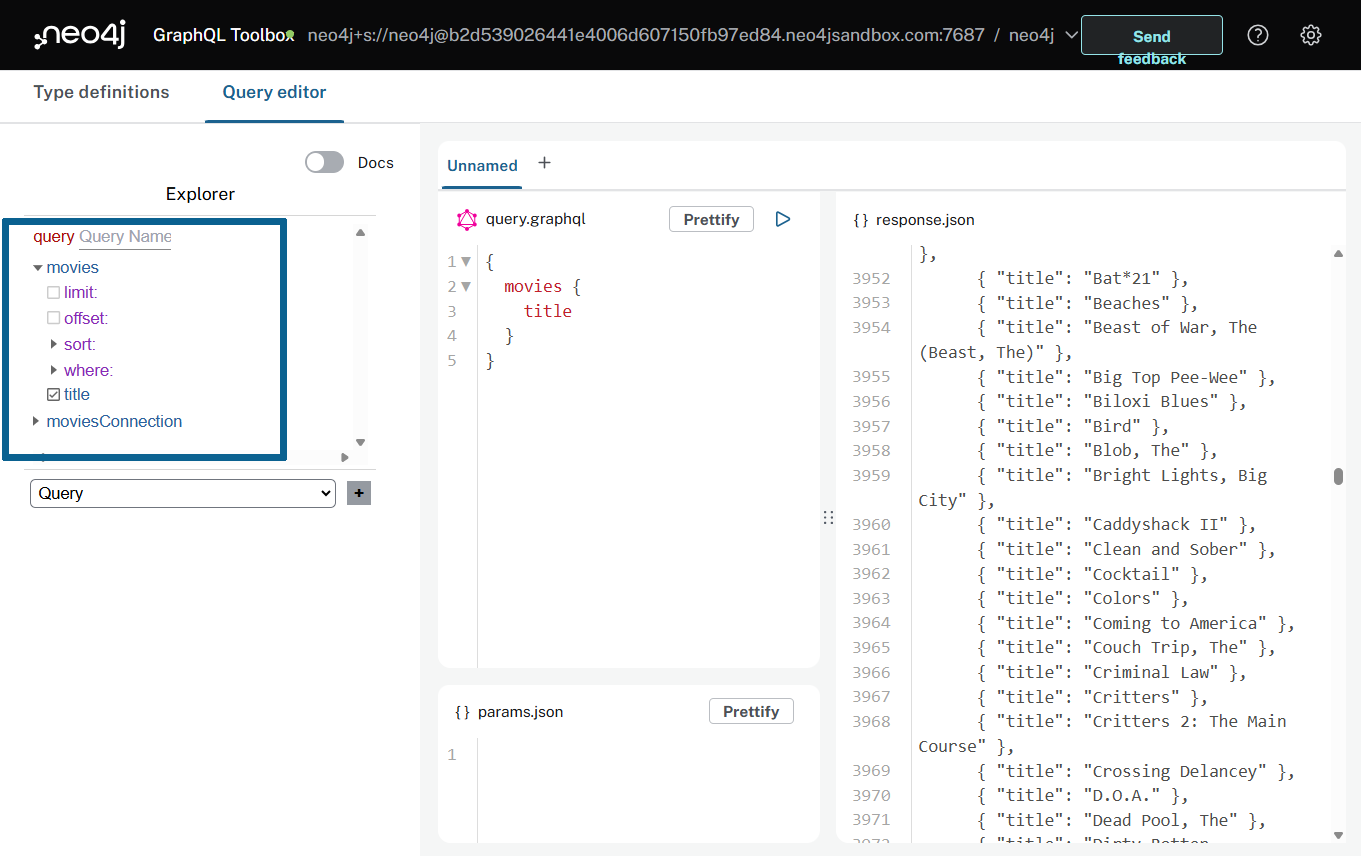1361x856 pixels.
Task: Click the panel resize grip handle
Action: [x=828, y=517]
